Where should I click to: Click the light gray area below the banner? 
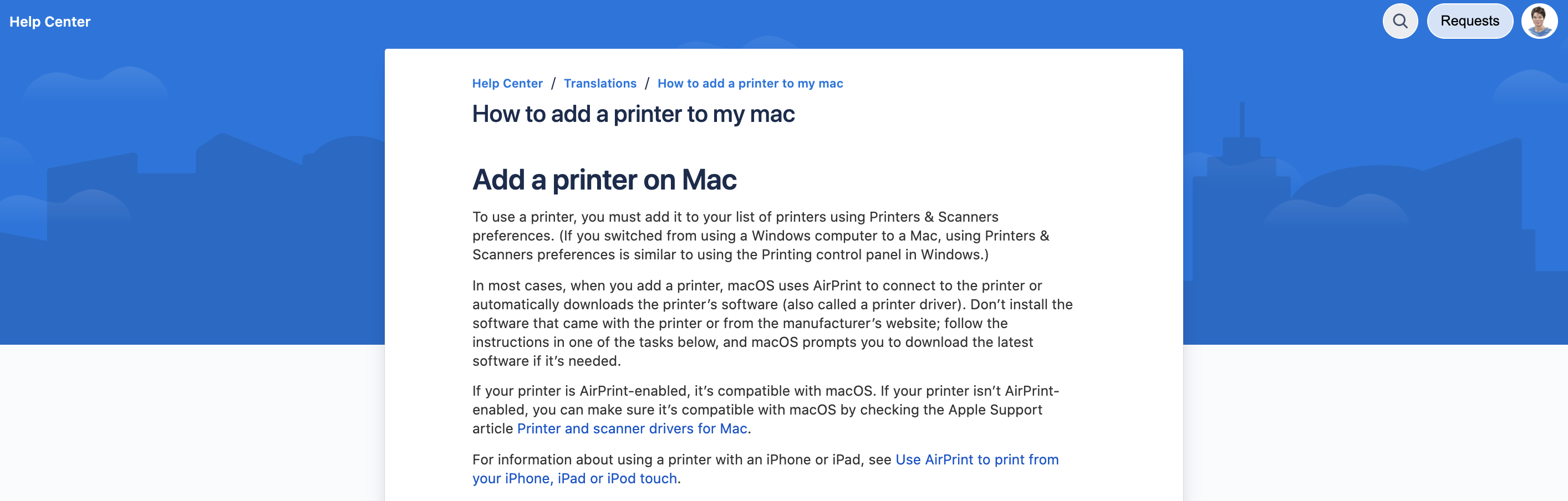point(182,426)
